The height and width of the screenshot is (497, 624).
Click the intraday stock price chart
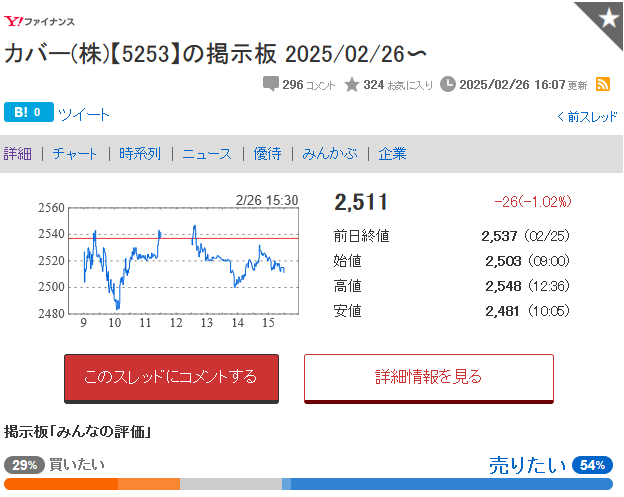[169, 261]
